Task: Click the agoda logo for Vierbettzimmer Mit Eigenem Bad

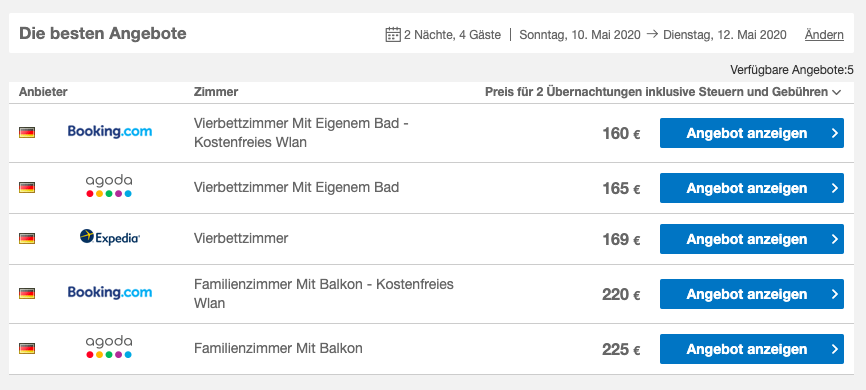Action: [109, 186]
